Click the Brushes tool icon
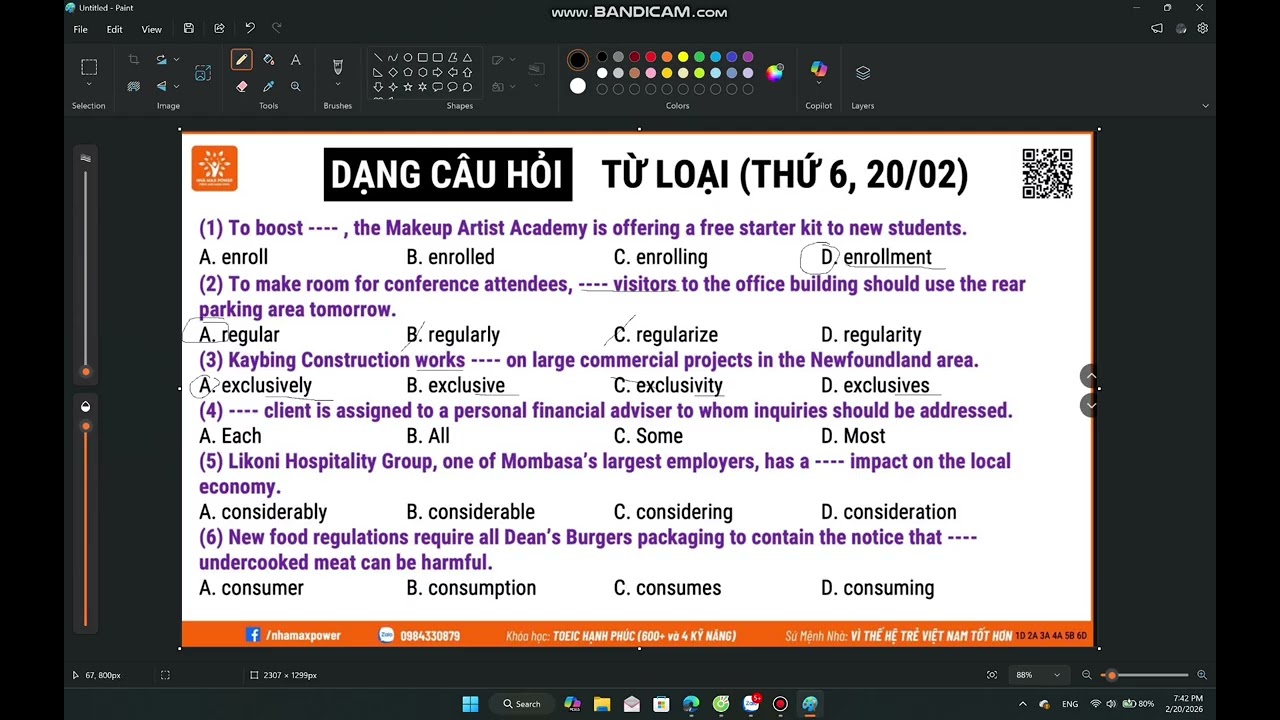 337,66
